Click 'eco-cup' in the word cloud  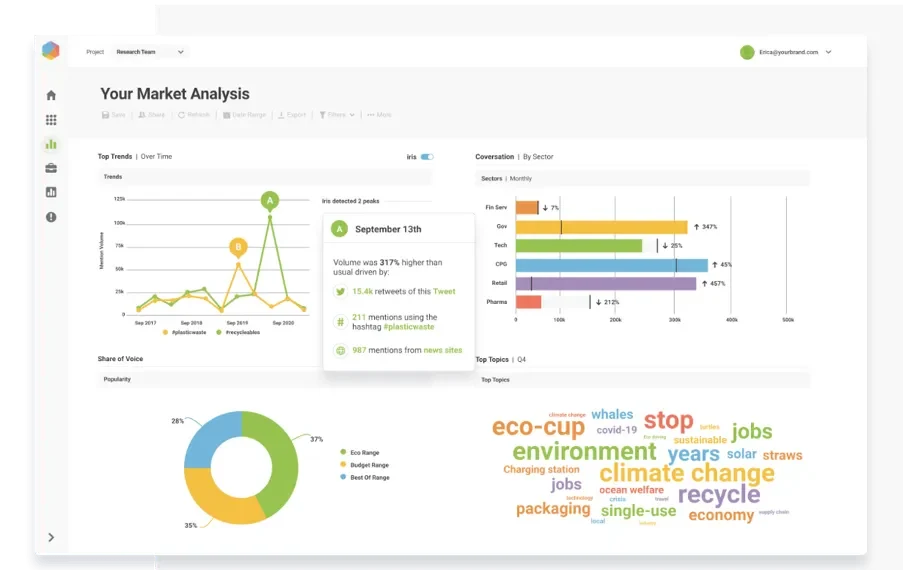(538, 427)
